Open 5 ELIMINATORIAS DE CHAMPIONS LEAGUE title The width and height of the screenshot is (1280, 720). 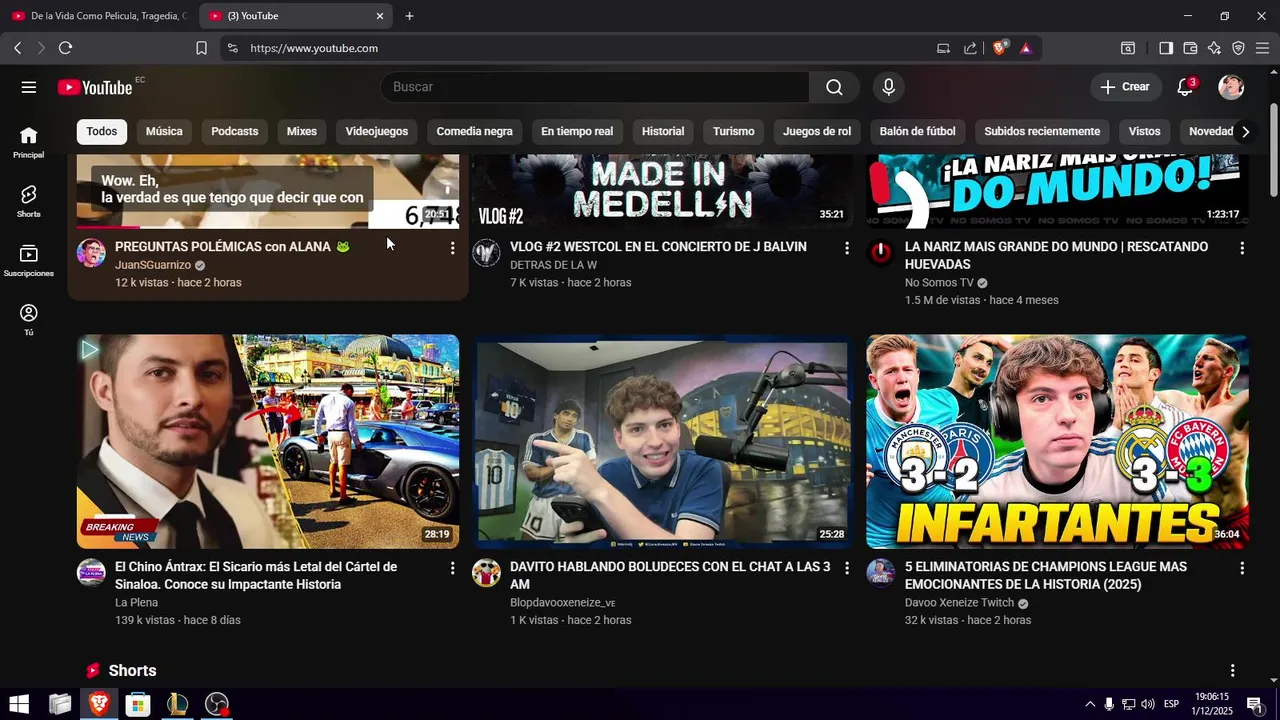(1046, 576)
